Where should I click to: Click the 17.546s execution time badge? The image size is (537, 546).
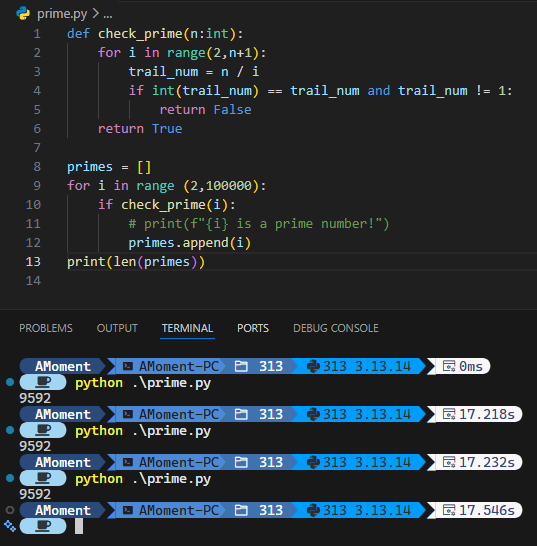coord(478,510)
